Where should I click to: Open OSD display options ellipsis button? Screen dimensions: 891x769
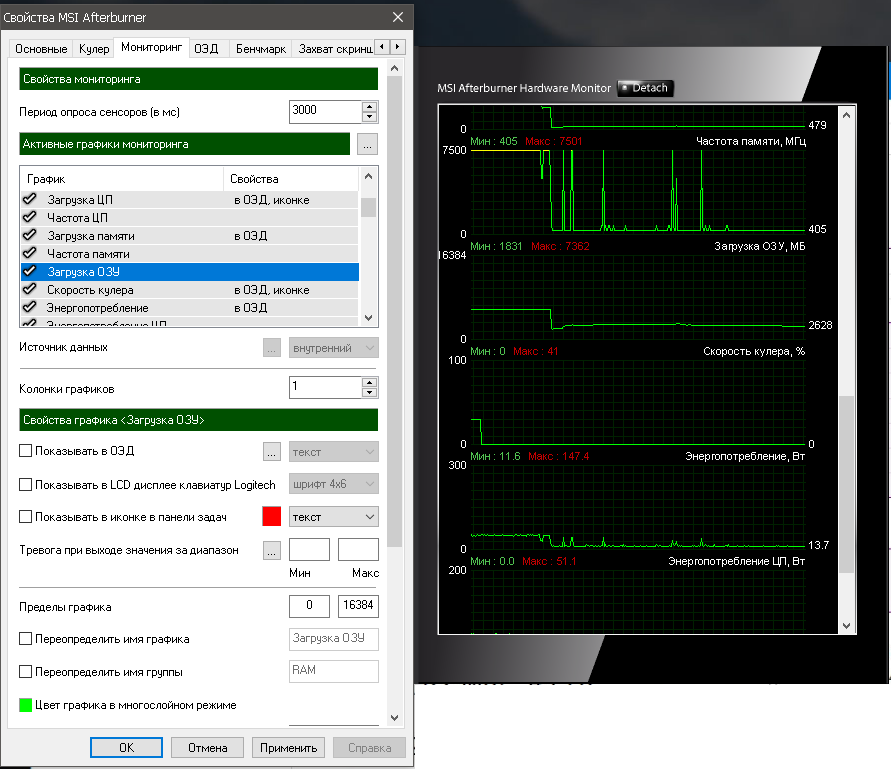click(x=272, y=452)
